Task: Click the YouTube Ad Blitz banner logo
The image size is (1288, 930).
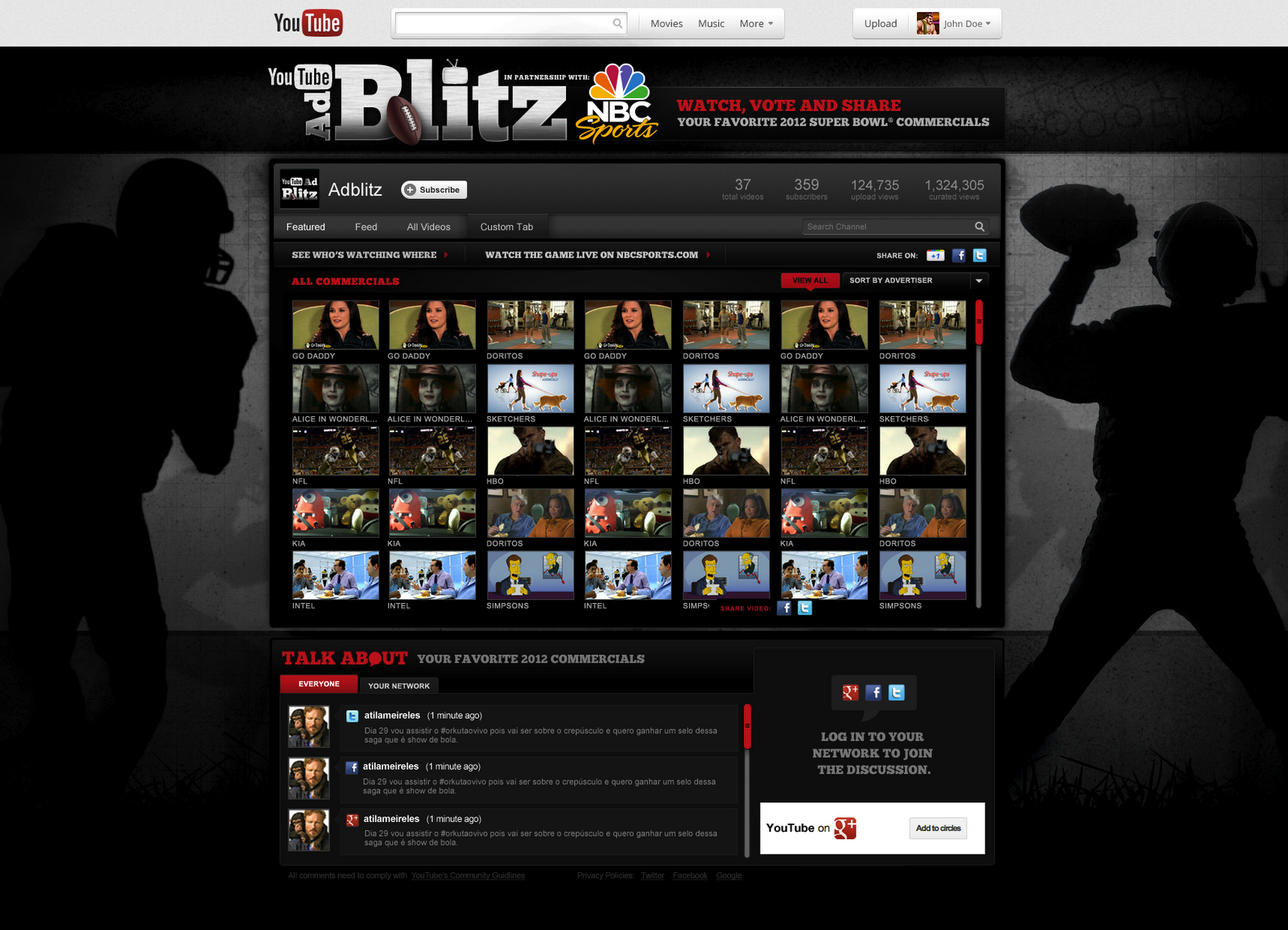Action: coord(417,102)
